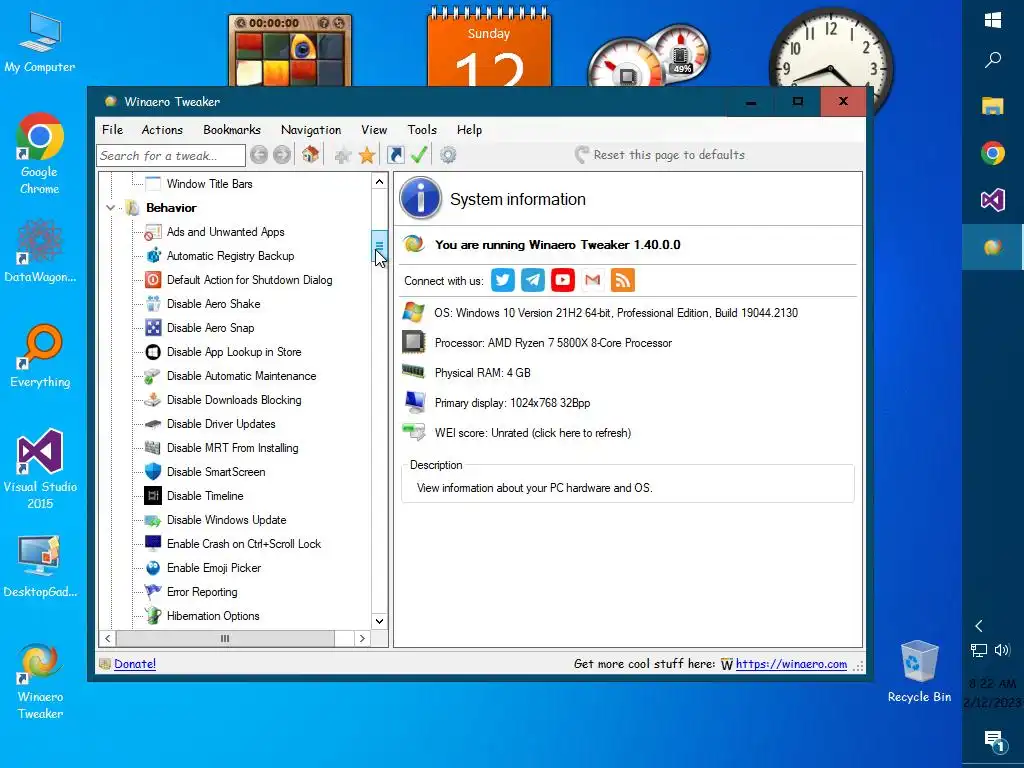Select Default Action for Shutdown Dialog
The height and width of the screenshot is (768, 1024).
[x=249, y=280]
